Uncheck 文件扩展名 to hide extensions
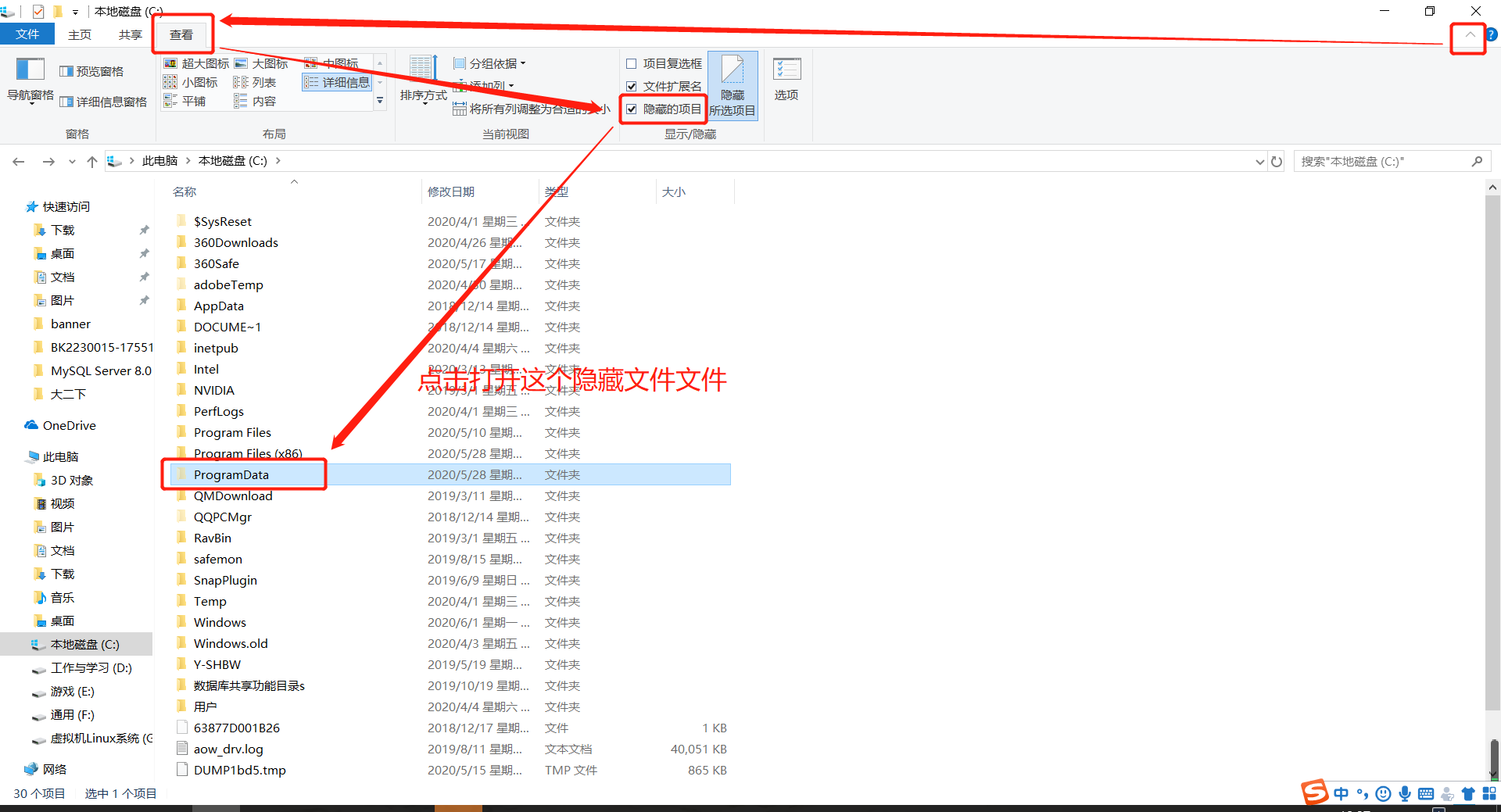This screenshot has height=812, width=1501. tap(631, 86)
